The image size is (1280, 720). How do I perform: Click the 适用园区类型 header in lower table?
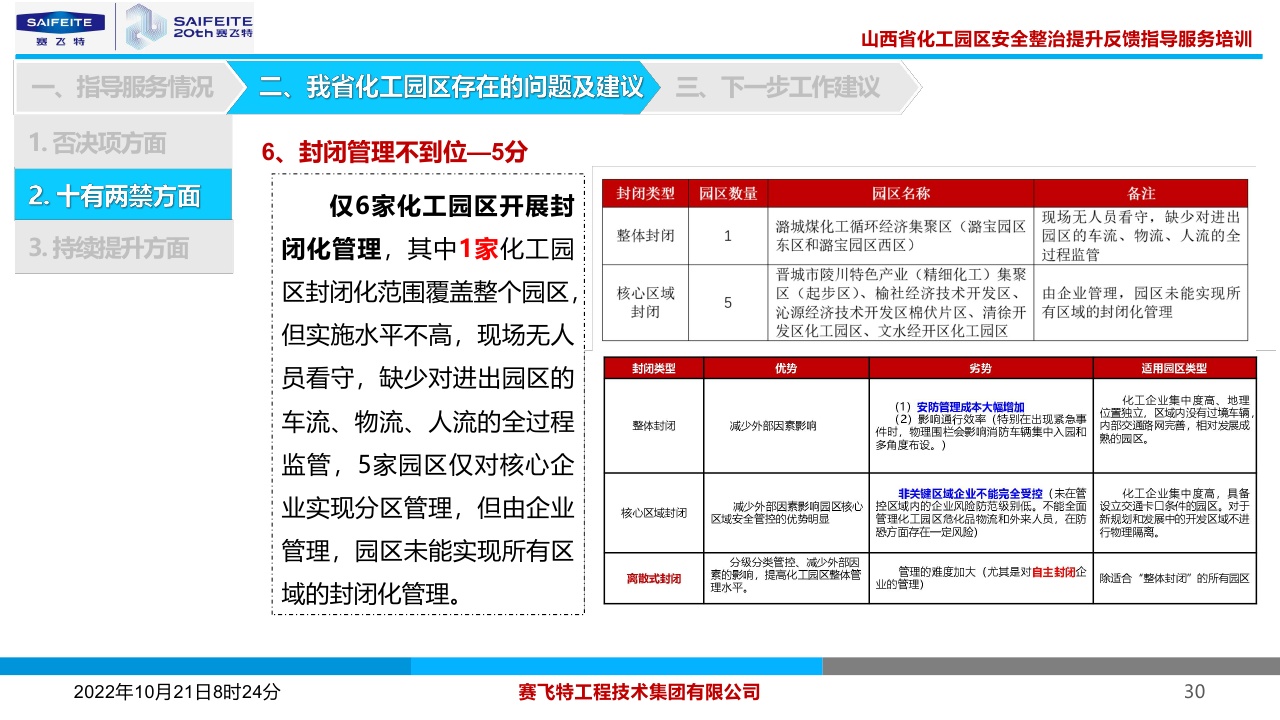pyautogui.click(x=1173, y=368)
